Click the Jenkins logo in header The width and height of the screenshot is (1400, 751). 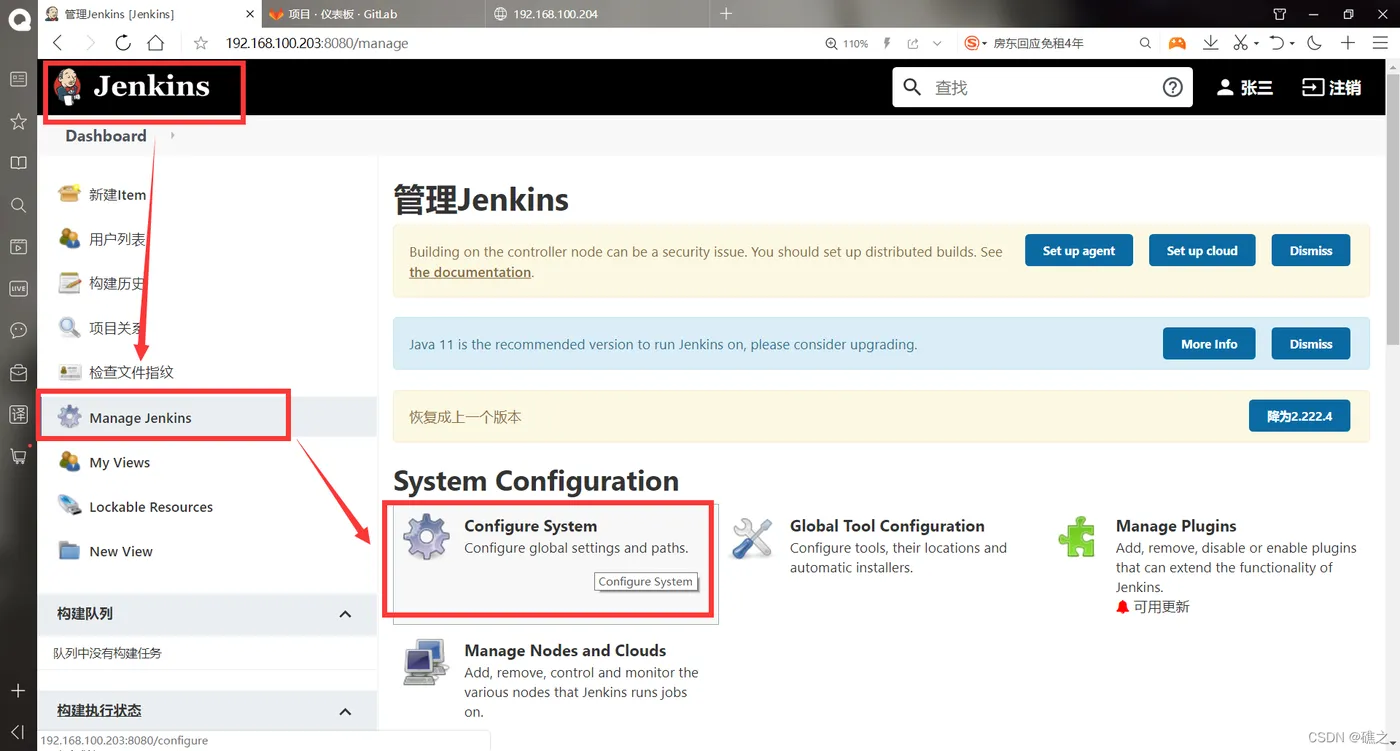point(132,87)
